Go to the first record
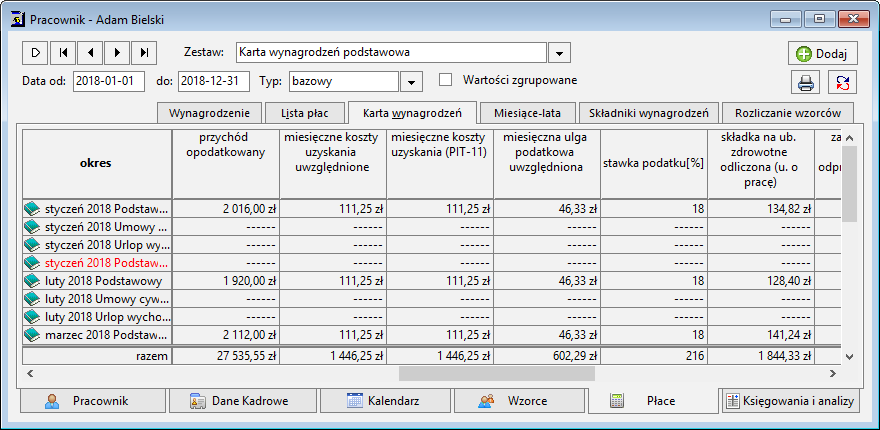This screenshot has height=430, width=880. point(63,52)
